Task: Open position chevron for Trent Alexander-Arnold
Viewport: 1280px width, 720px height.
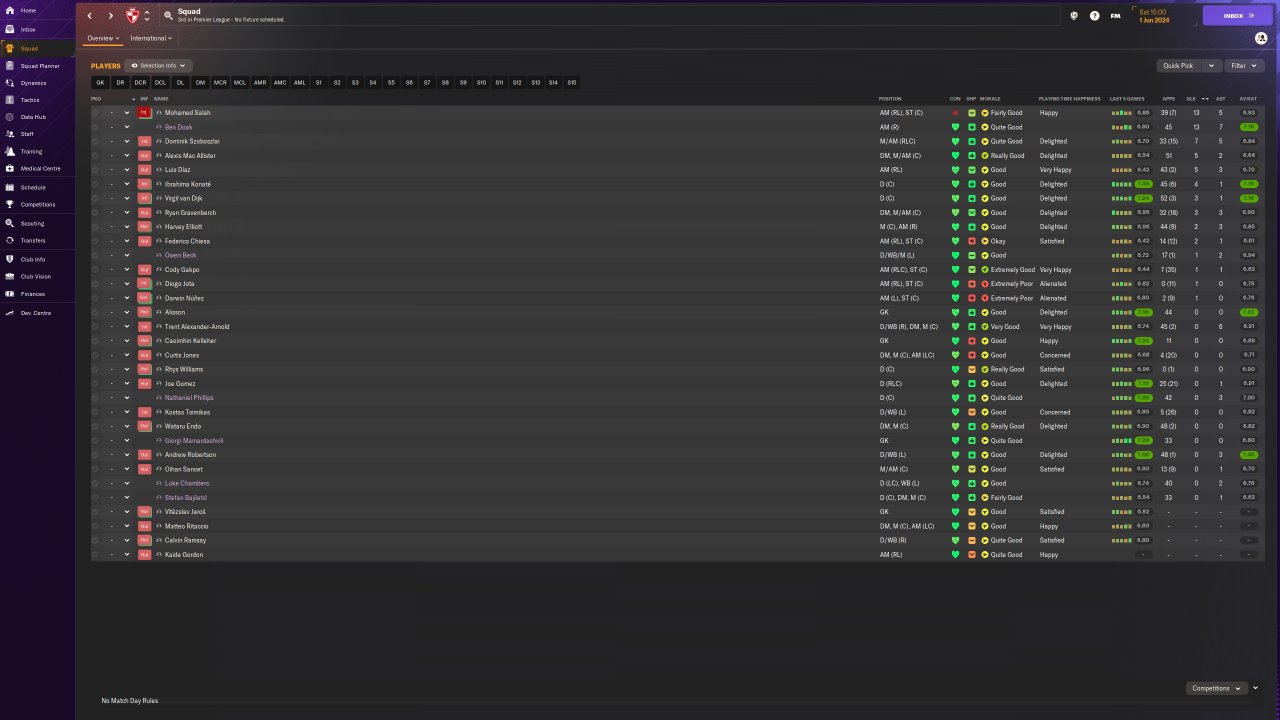Action: tap(127, 326)
